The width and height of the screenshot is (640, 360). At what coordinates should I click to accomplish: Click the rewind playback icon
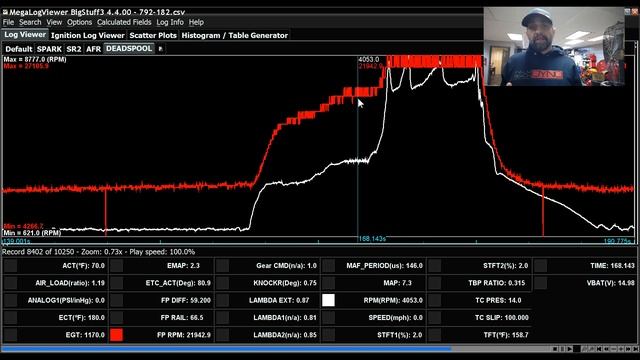606,349
